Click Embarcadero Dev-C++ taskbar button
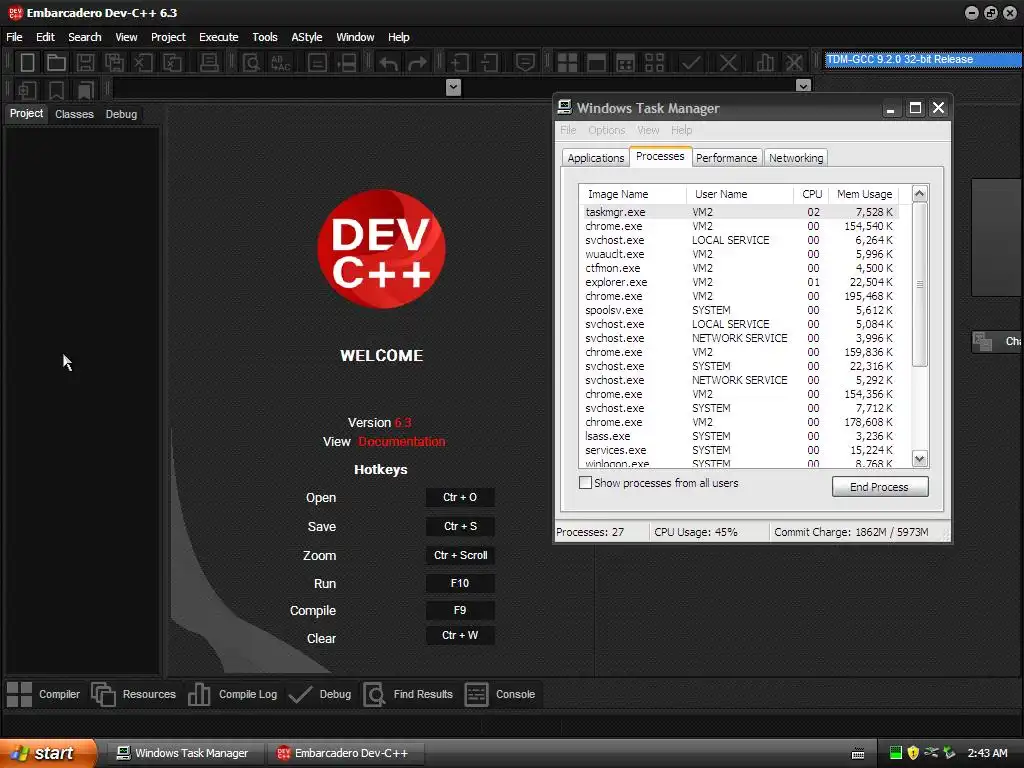Screen dimensions: 1024x768 pos(344,753)
